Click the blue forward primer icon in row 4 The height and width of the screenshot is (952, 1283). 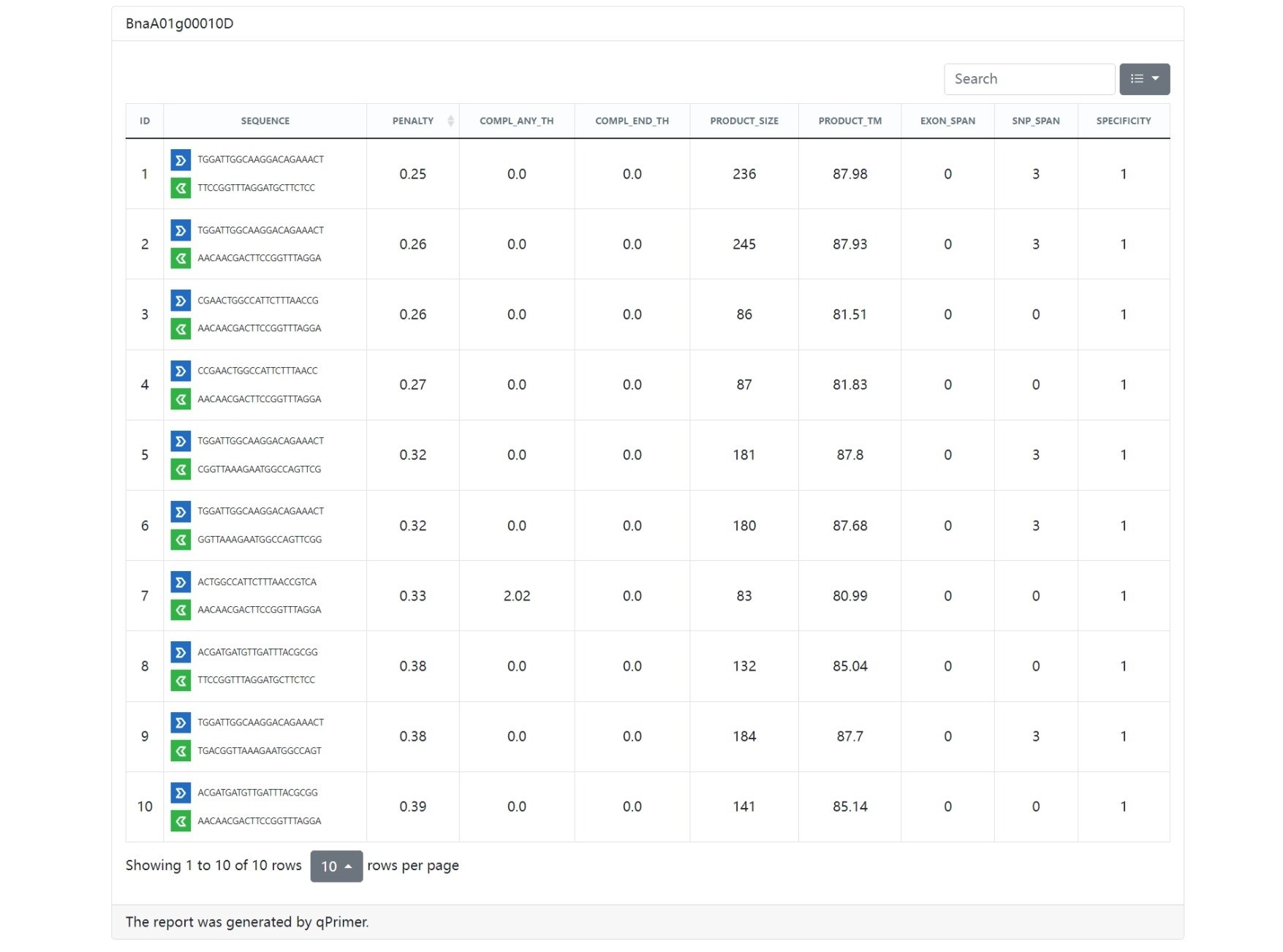click(180, 371)
